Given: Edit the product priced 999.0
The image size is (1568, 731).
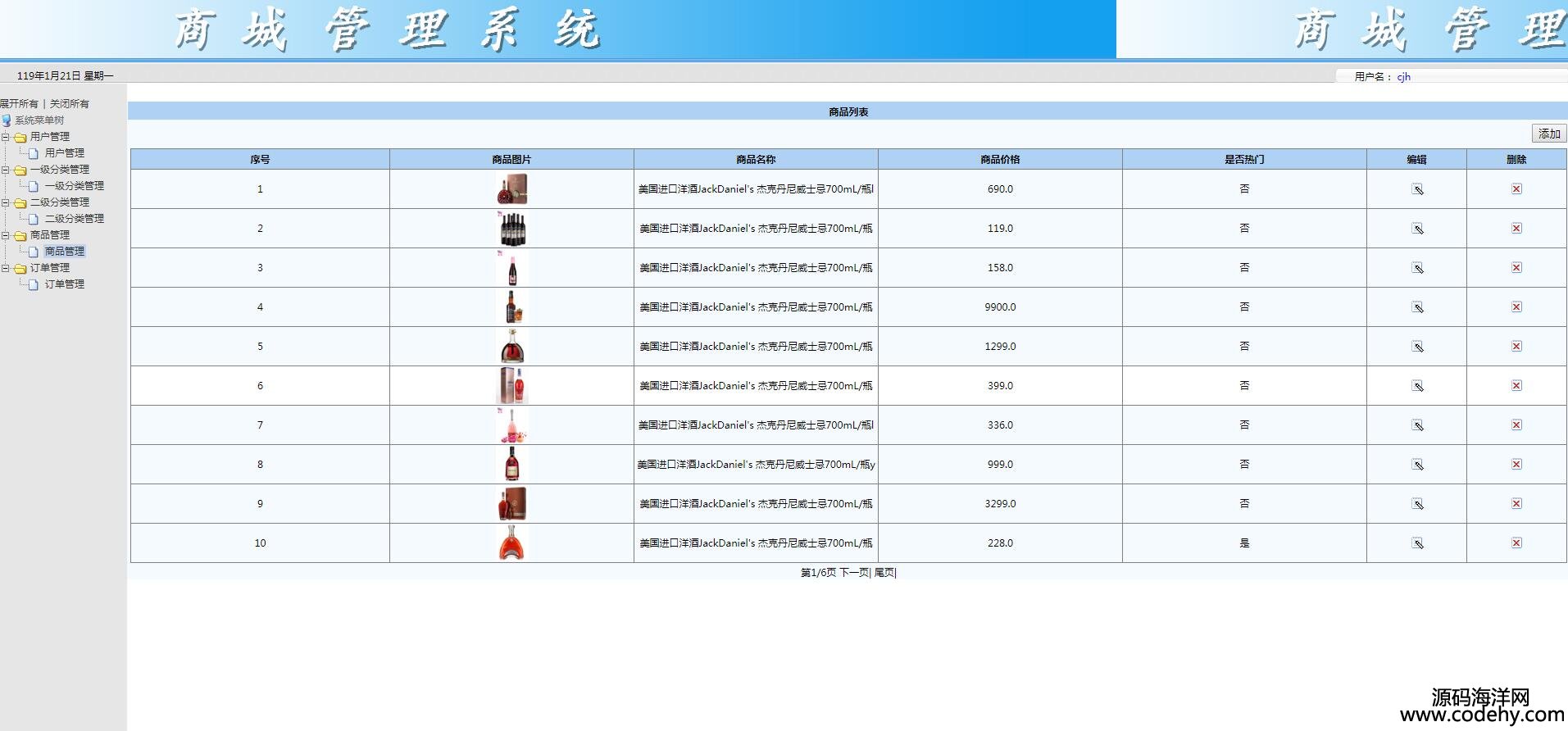Looking at the screenshot, I should [x=1416, y=465].
